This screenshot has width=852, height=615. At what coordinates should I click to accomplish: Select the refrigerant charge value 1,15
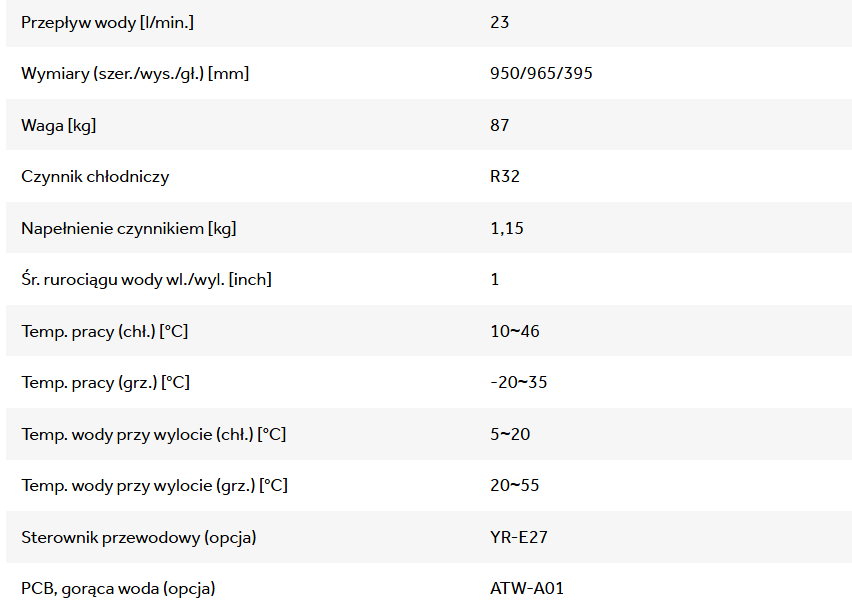tap(507, 228)
